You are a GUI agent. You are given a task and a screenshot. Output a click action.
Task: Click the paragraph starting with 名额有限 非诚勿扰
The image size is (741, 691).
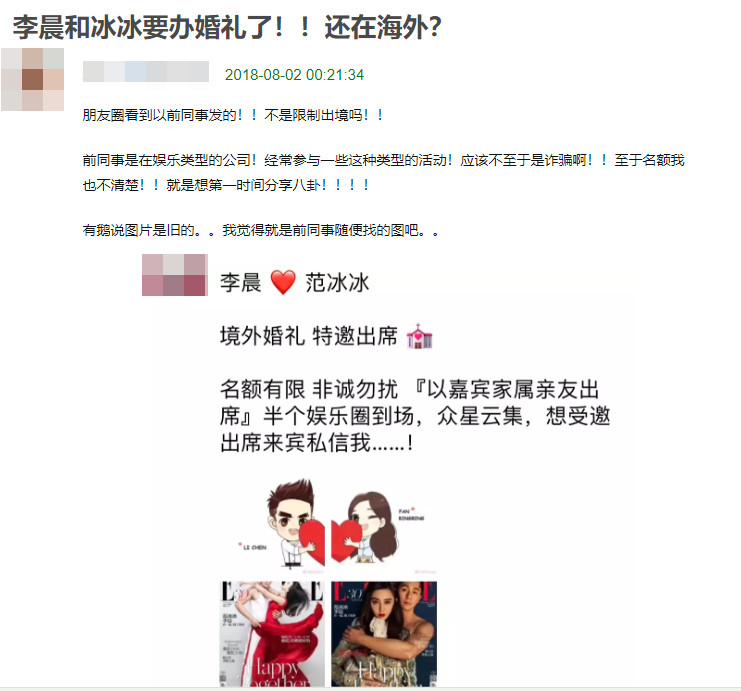pos(415,416)
